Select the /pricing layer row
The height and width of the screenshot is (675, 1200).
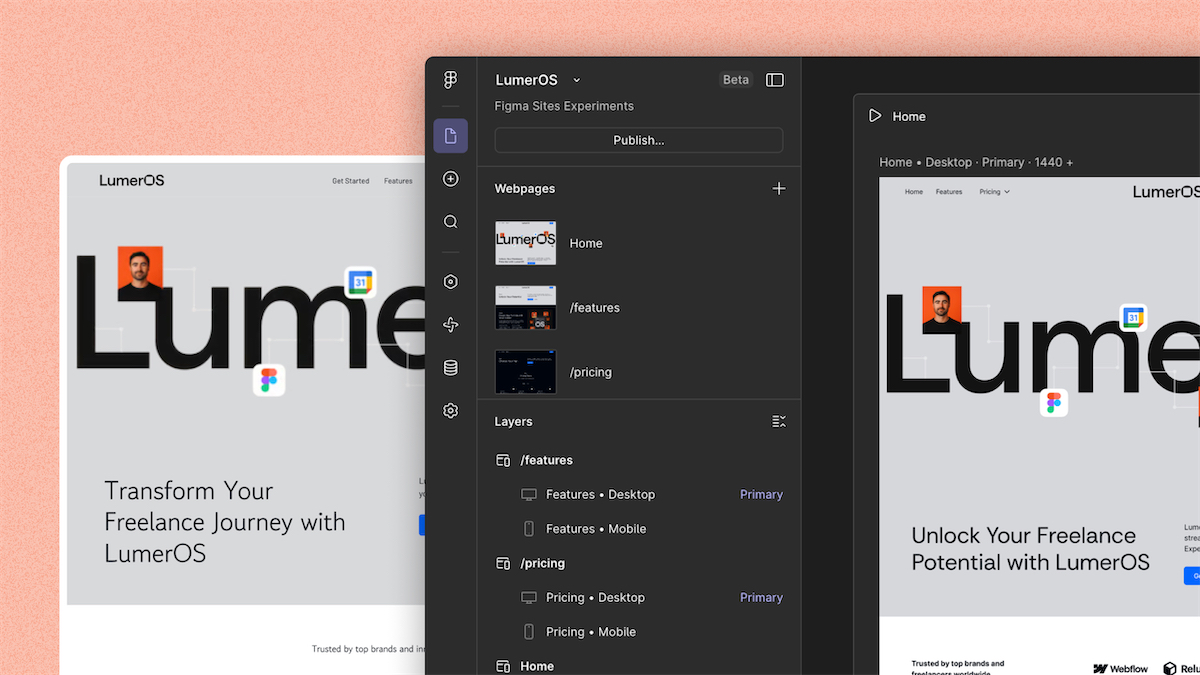pos(640,563)
